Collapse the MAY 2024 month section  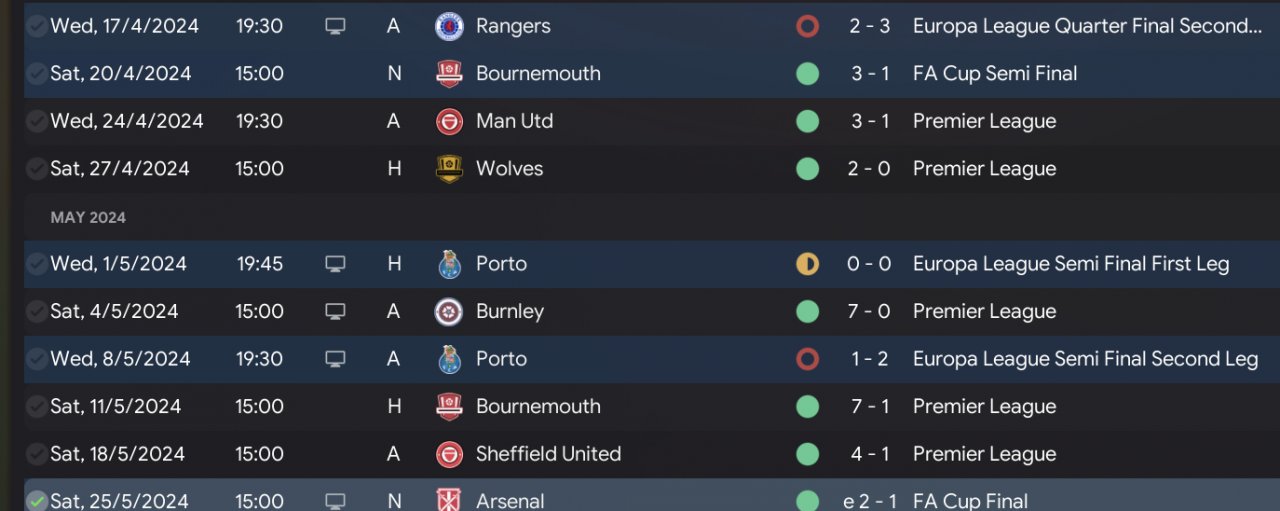click(x=88, y=217)
